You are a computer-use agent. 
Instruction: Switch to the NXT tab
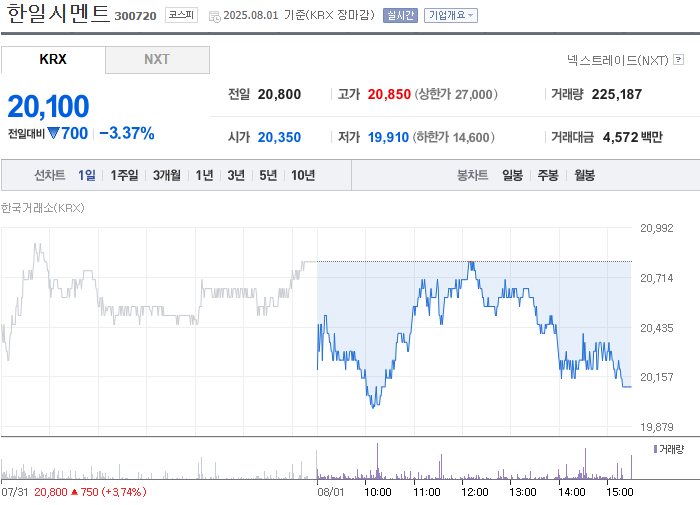pos(157,59)
